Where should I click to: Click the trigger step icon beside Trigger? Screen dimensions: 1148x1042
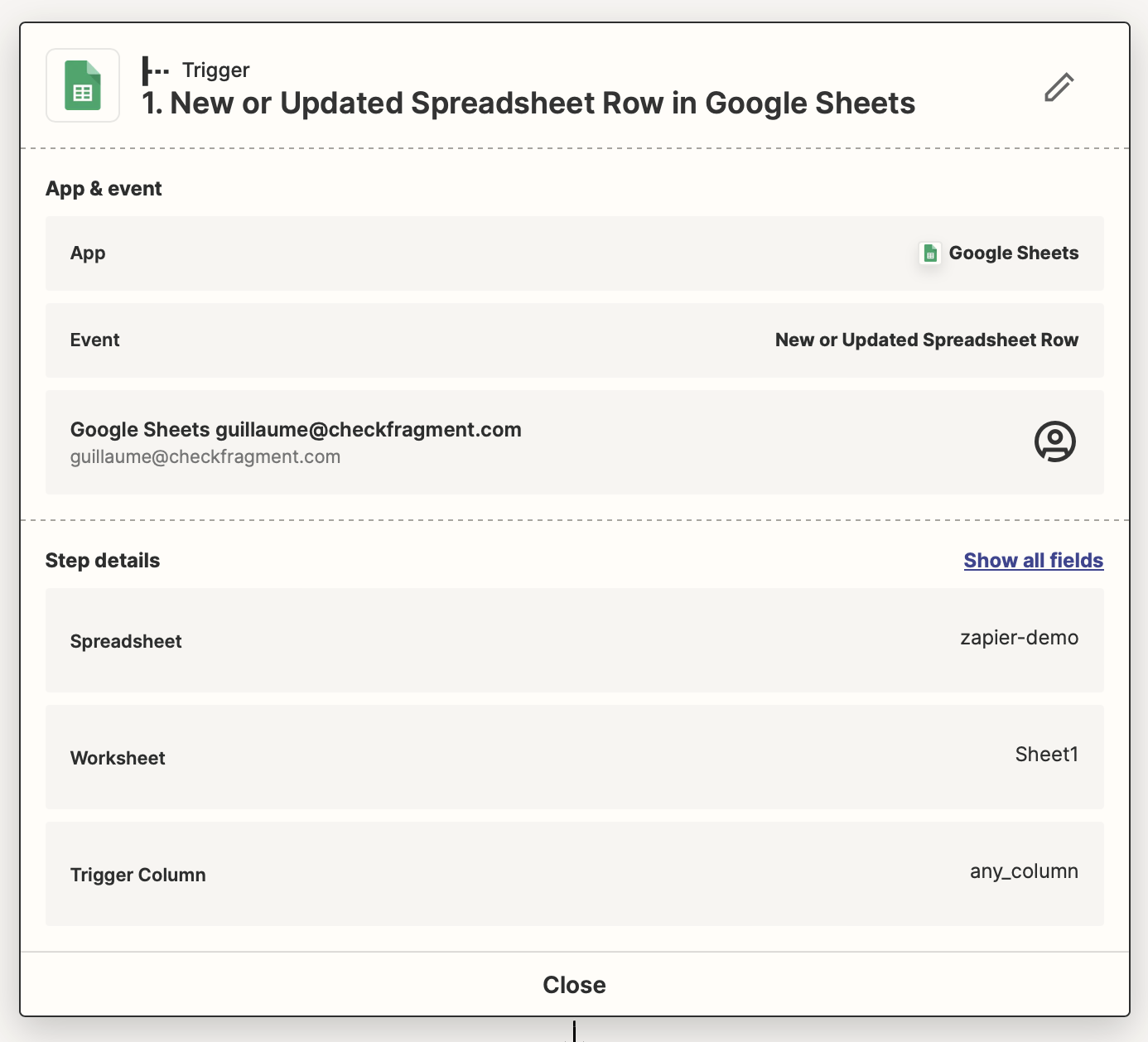click(156, 70)
